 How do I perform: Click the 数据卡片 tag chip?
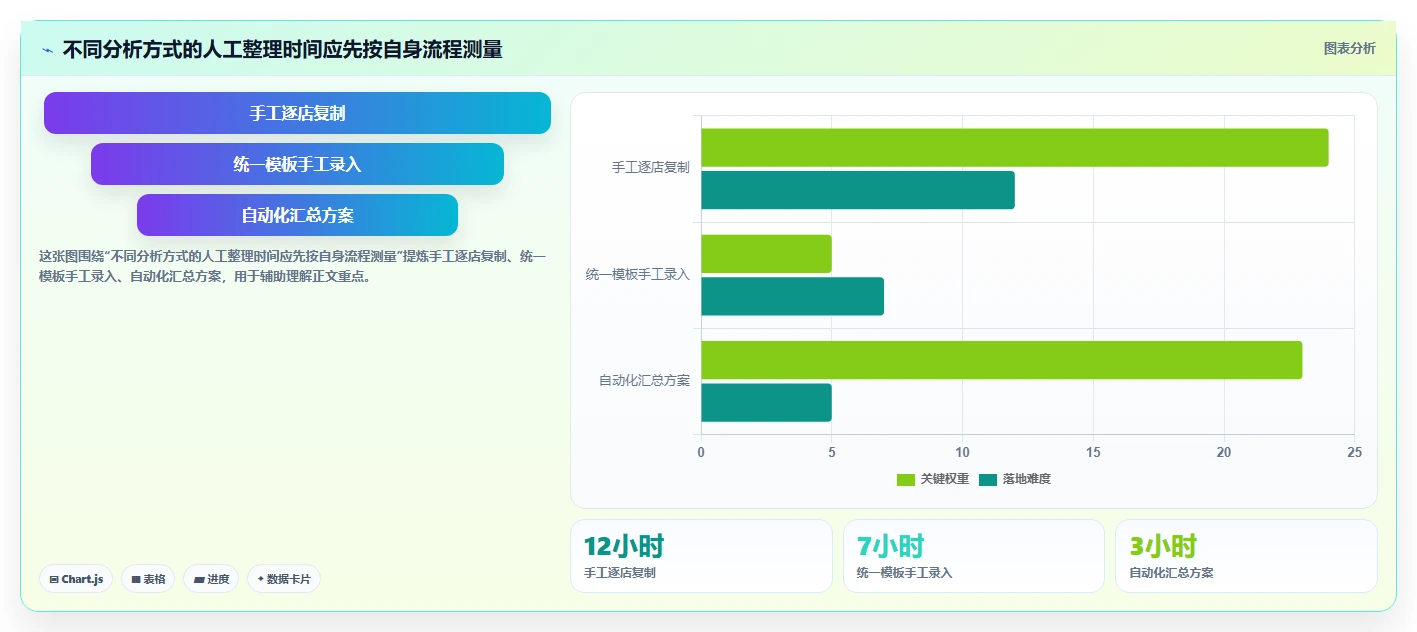(x=284, y=579)
